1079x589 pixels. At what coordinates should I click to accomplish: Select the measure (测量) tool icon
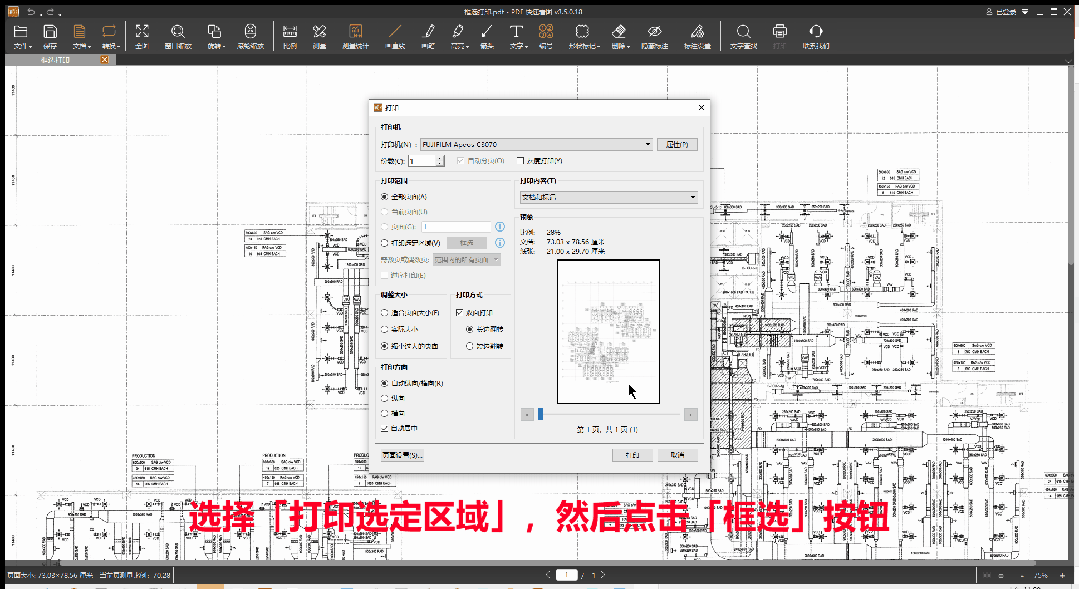(319, 32)
